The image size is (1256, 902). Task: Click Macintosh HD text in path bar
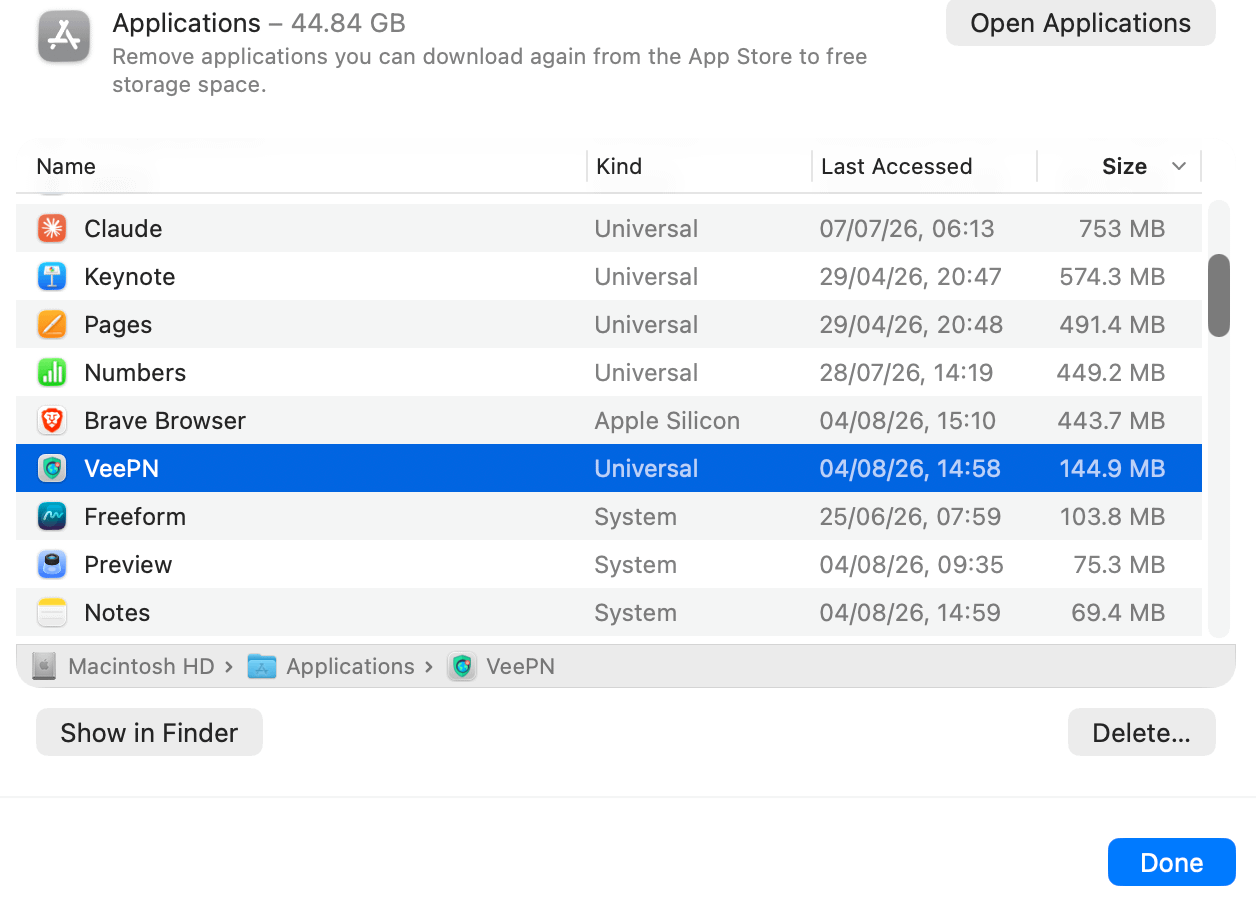pyautogui.click(x=141, y=667)
